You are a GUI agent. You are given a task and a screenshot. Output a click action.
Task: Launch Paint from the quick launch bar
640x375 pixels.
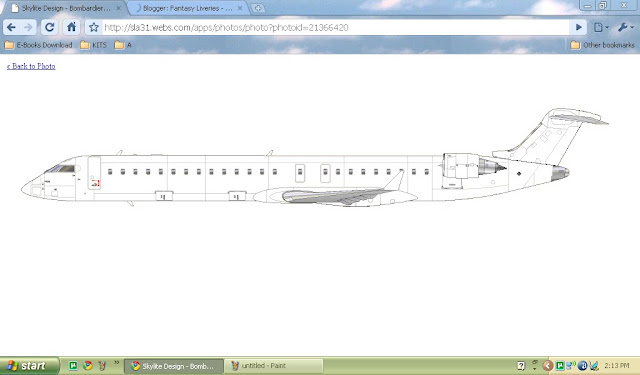[x=102, y=366]
